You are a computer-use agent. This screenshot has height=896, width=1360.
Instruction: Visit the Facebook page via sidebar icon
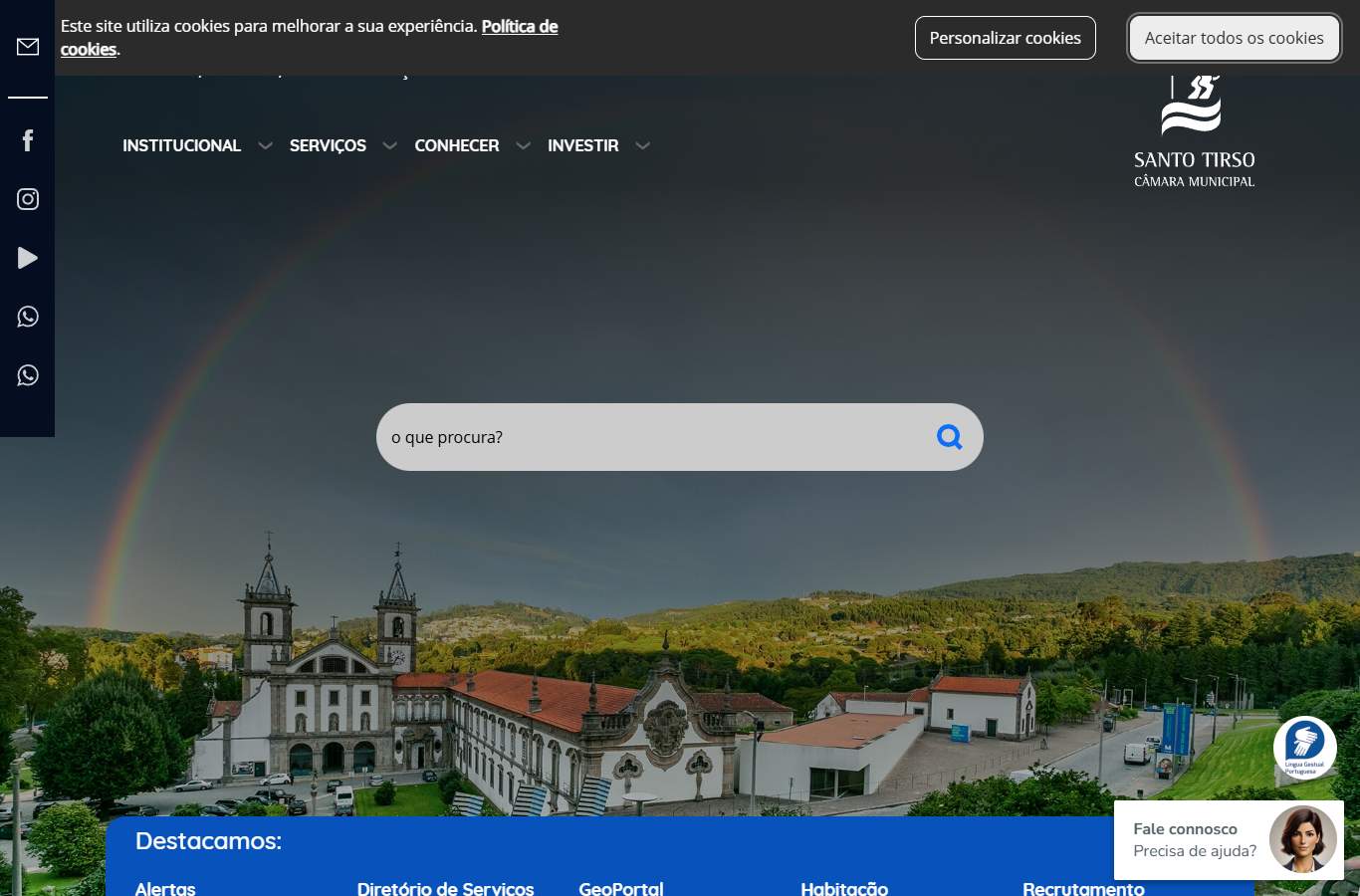click(x=28, y=140)
